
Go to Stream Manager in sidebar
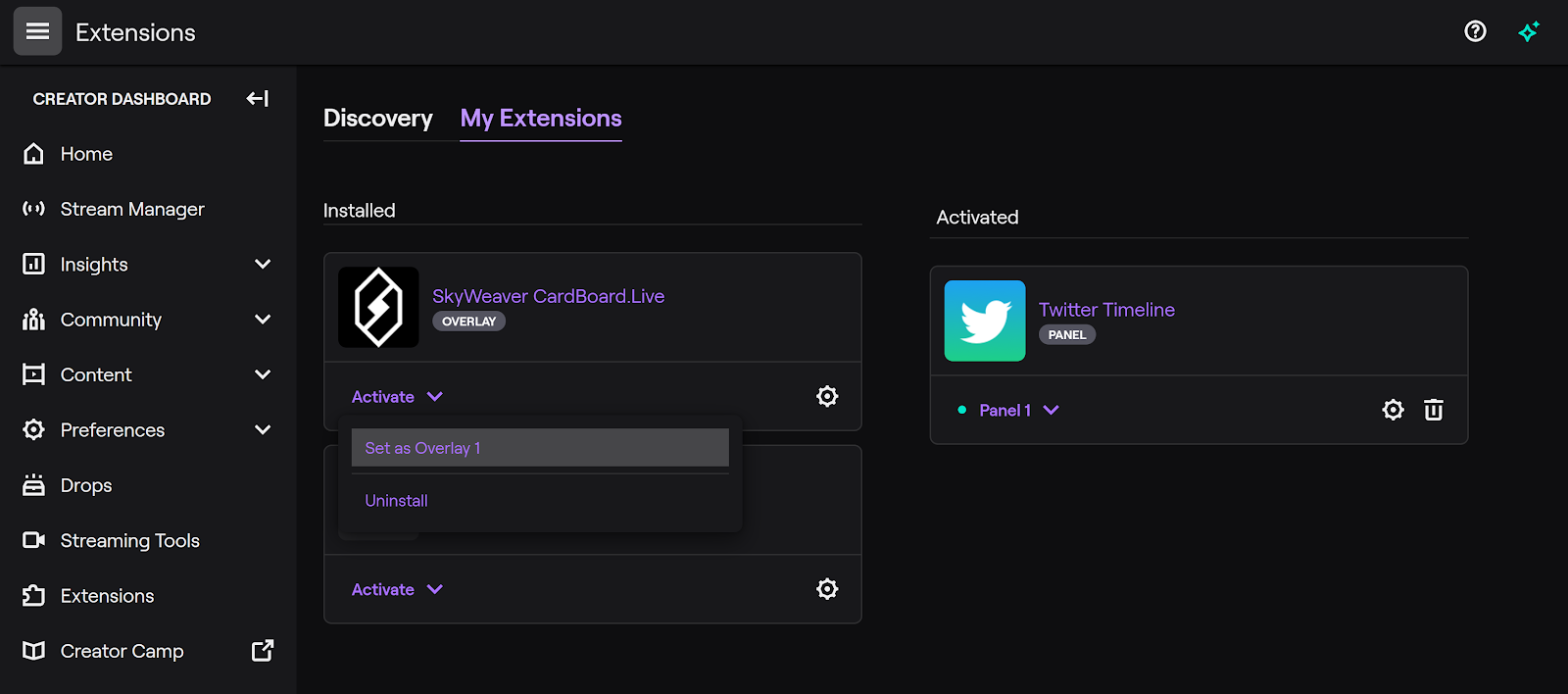tap(132, 209)
